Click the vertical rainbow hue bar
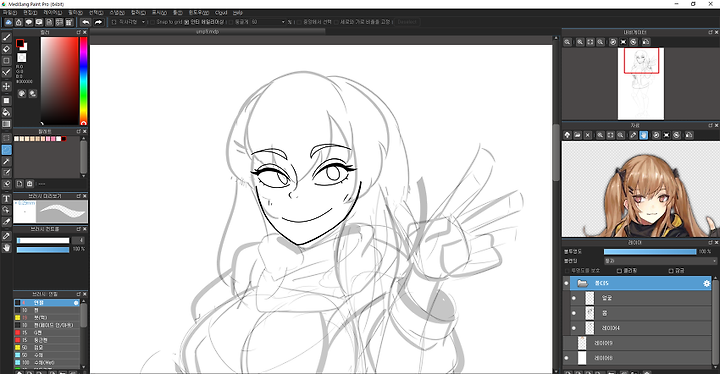This screenshot has width=720, height=374. (84, 80)
